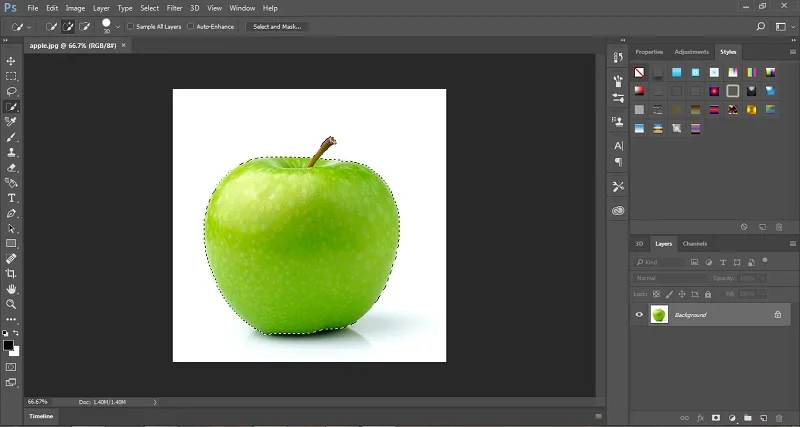The height and width of the screenshot is (427, 800).
Task: Open the Timeline panel
Action: (41, 416)
